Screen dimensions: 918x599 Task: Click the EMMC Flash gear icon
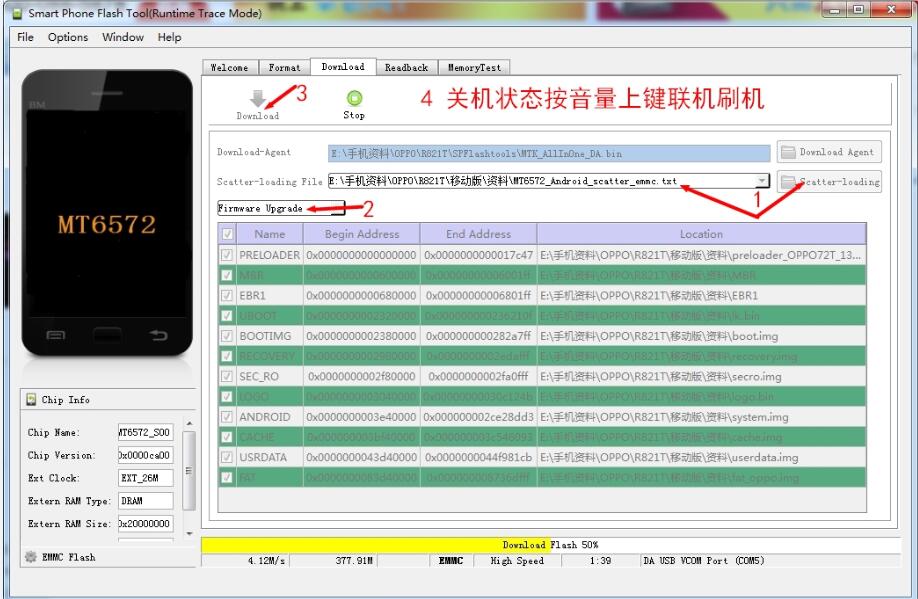[x=30, y=557]
